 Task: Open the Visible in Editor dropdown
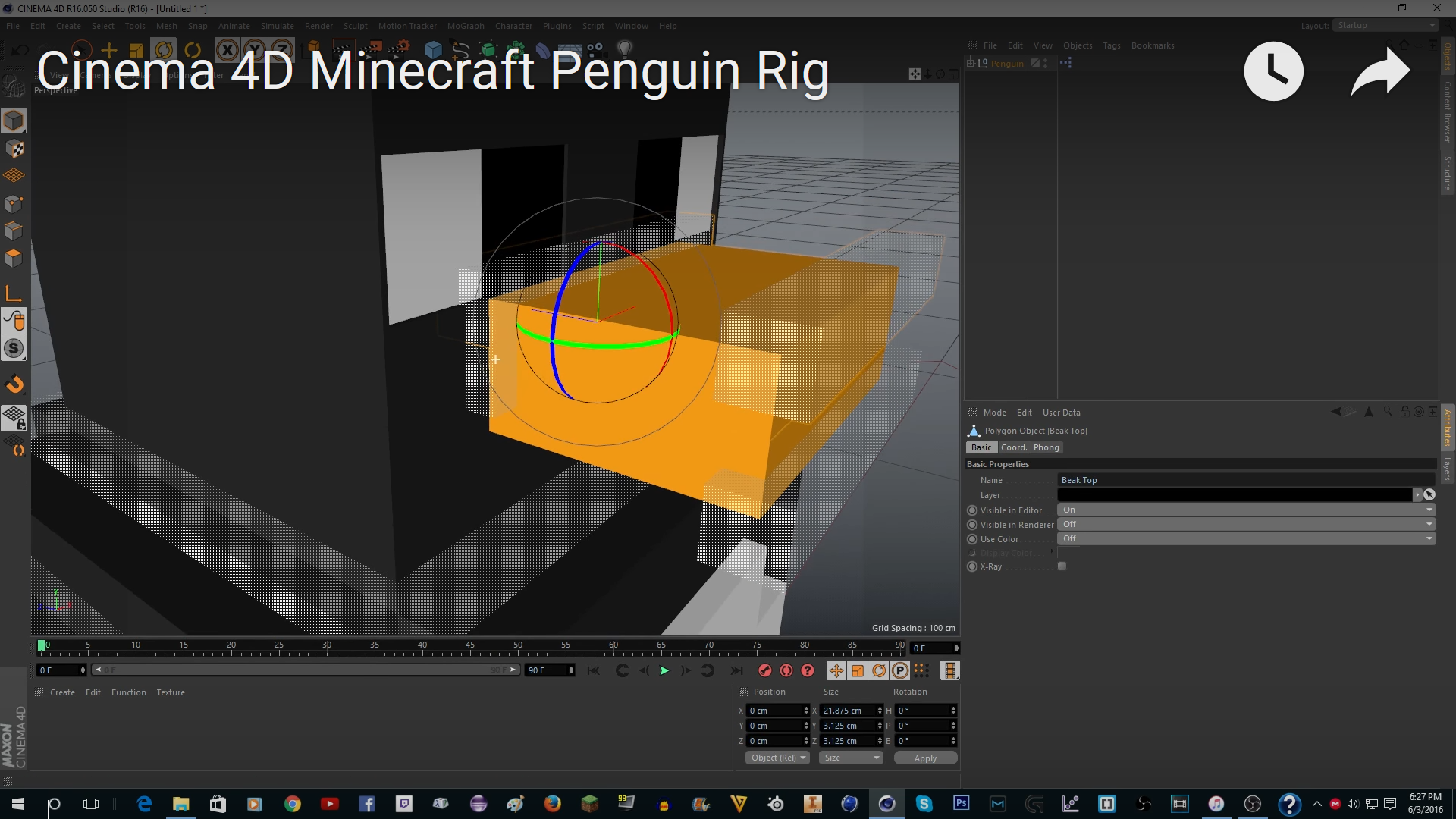1246,510
